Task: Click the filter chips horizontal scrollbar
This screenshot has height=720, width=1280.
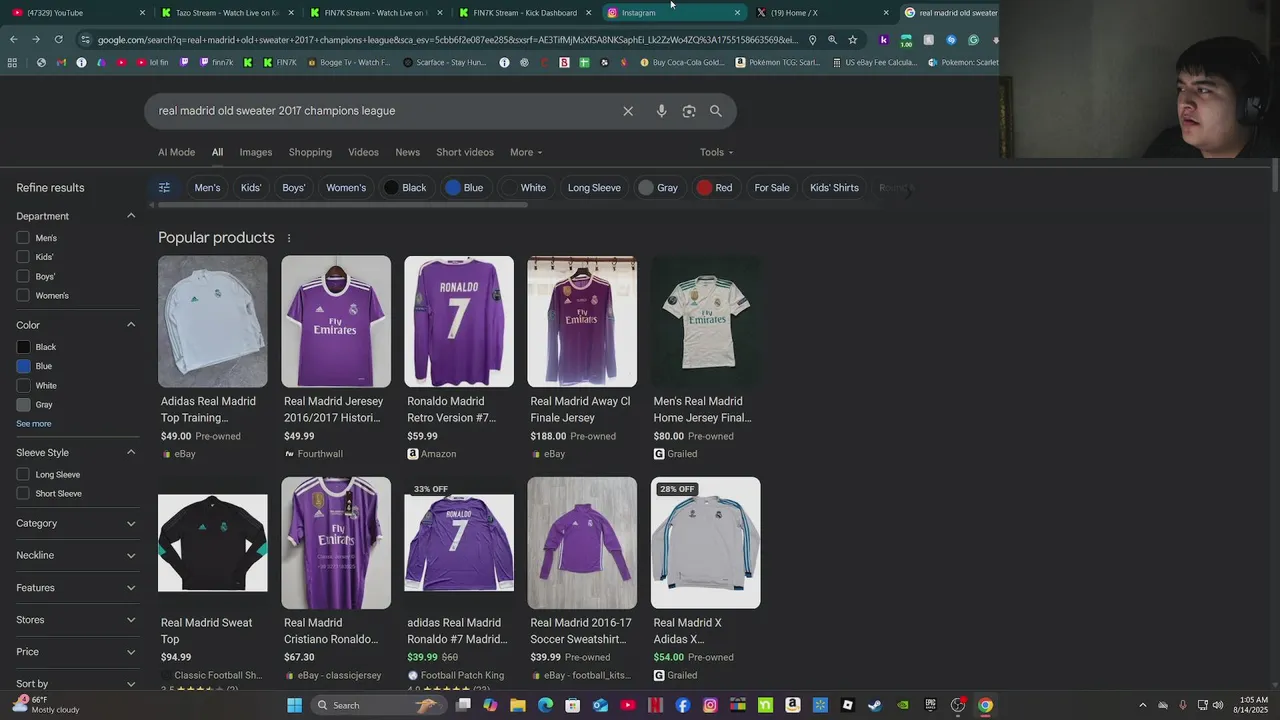Action: click(x=342, y=205)
